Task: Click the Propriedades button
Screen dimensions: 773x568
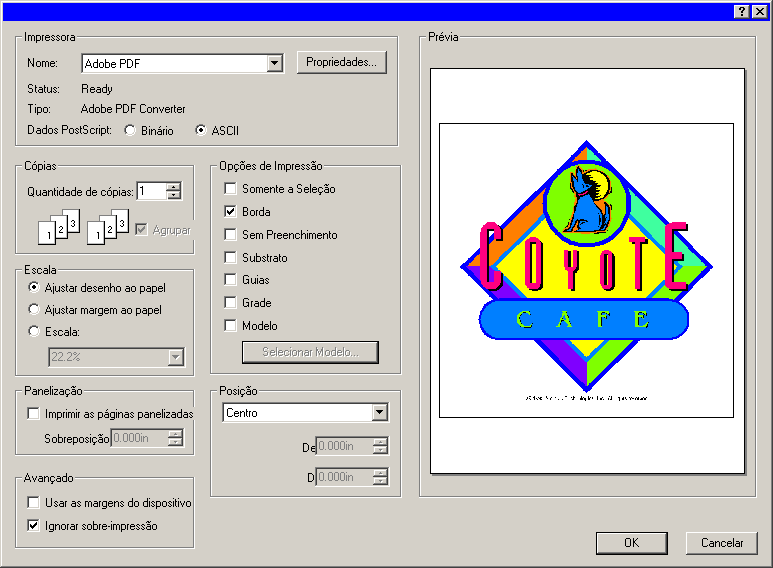Action: (342, 62)
